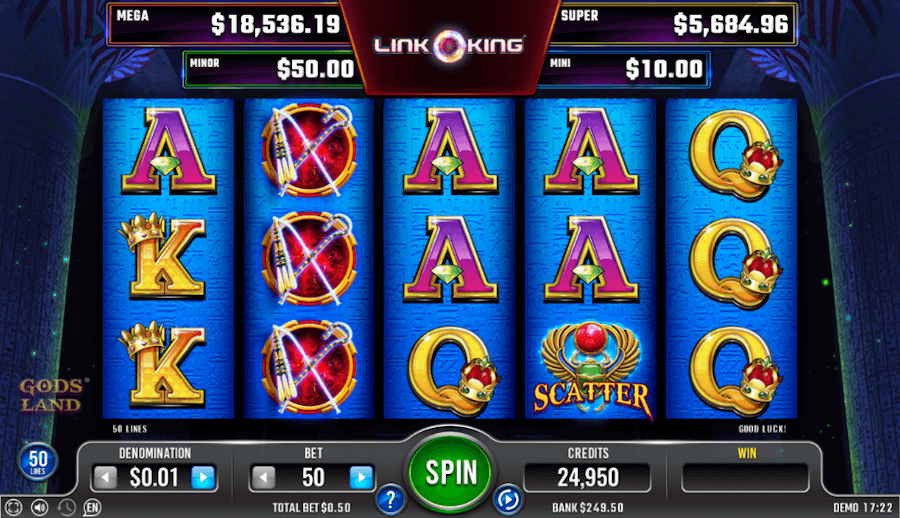Mute the game sound

[40, 507]
